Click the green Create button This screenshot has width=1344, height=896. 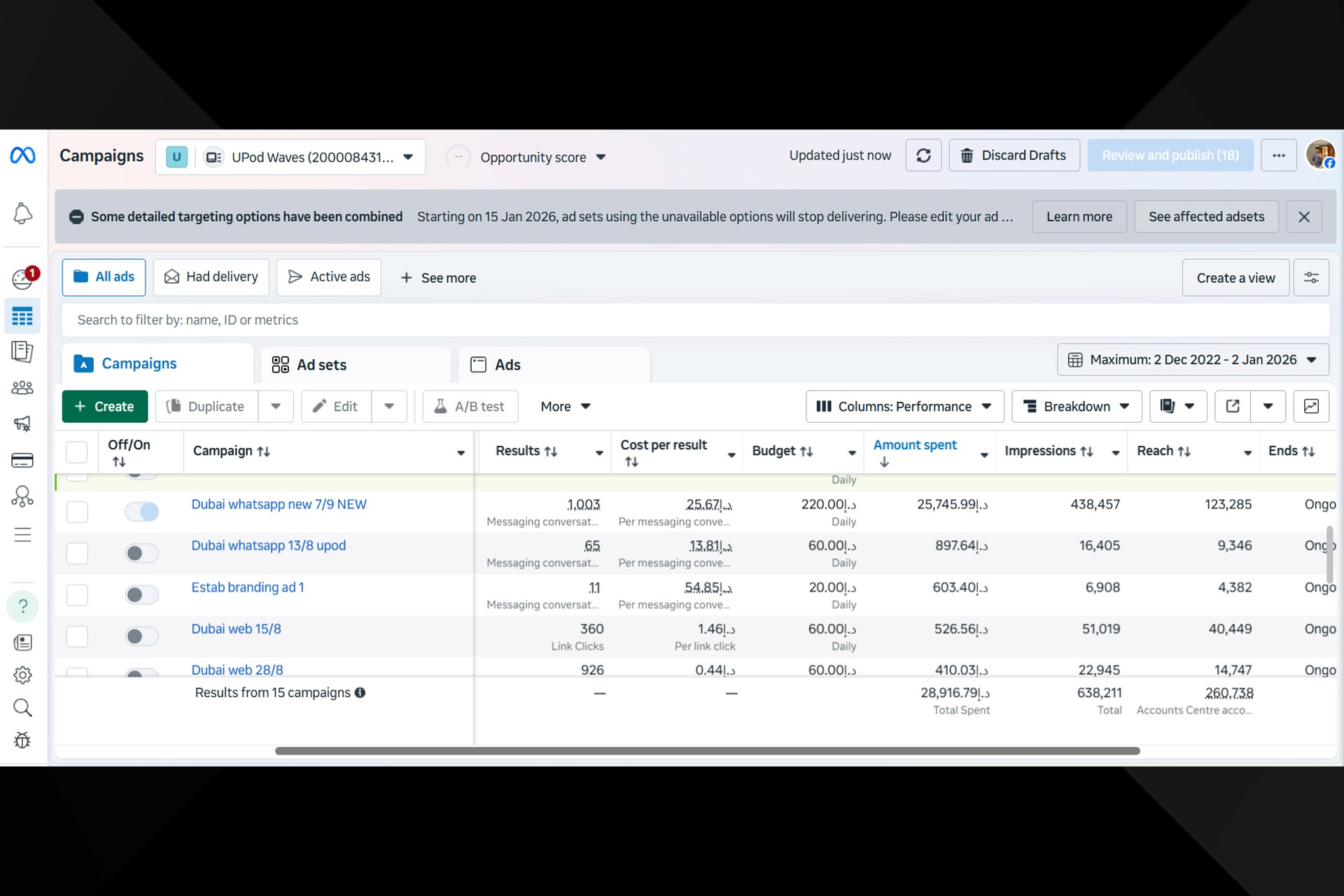click(105, 406)
